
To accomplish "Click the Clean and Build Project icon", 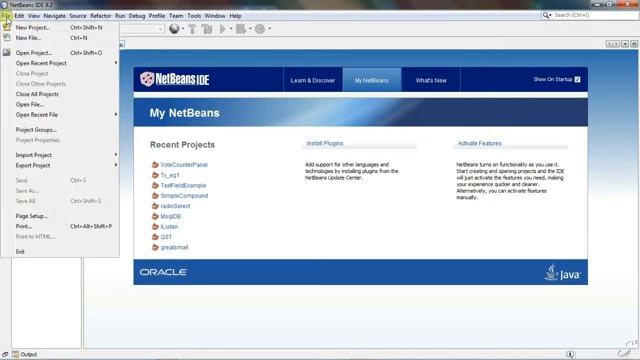I will 207,29.
